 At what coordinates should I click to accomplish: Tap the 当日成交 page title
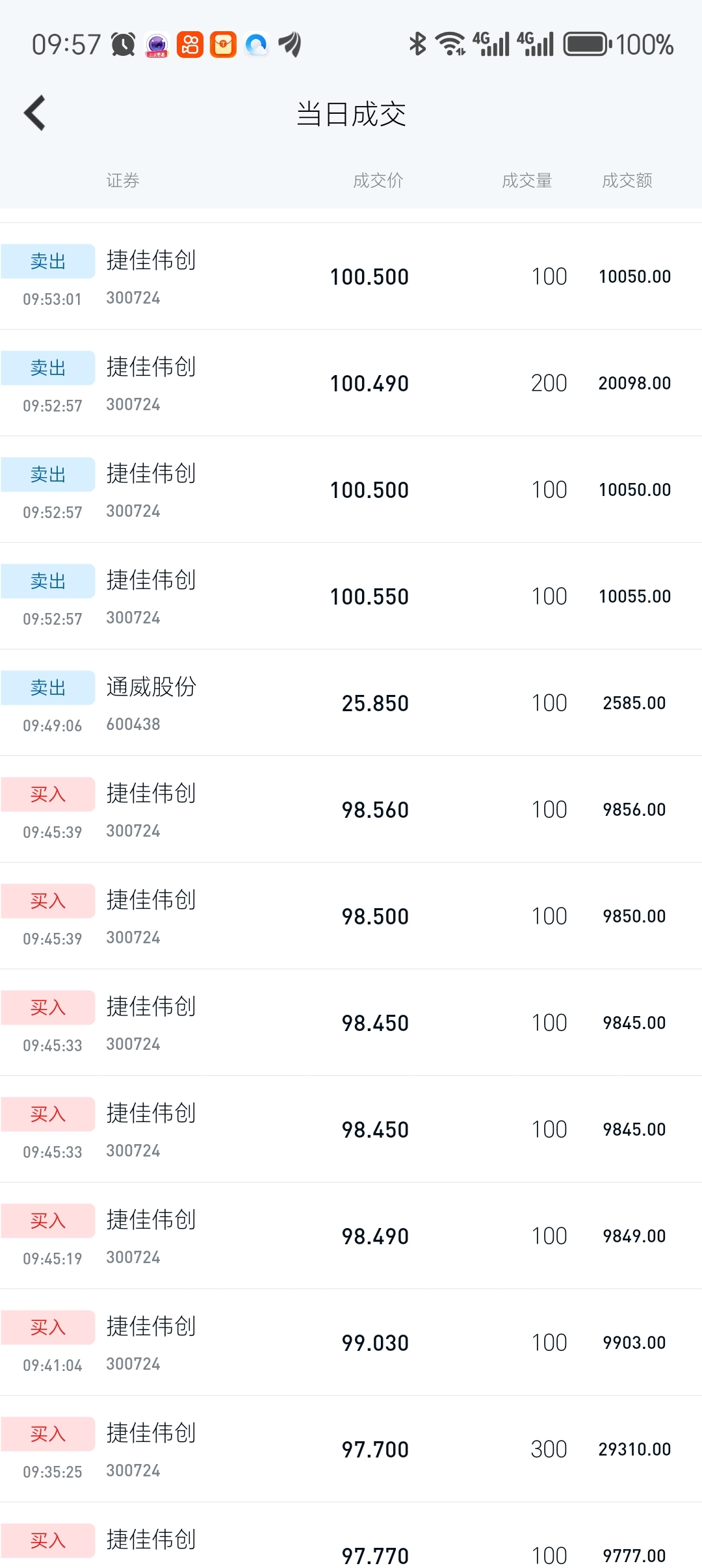pos(351,114)
